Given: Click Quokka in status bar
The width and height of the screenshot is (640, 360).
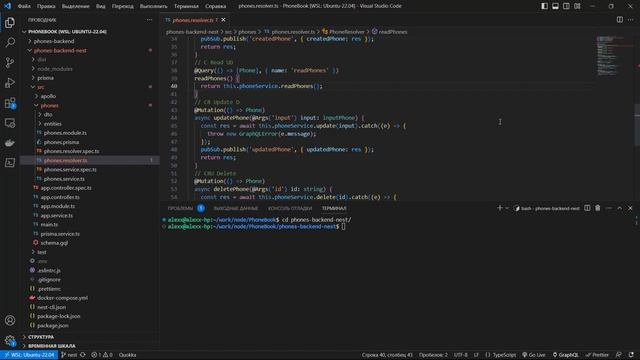Looking at the screenshot, I should point(127,355).
